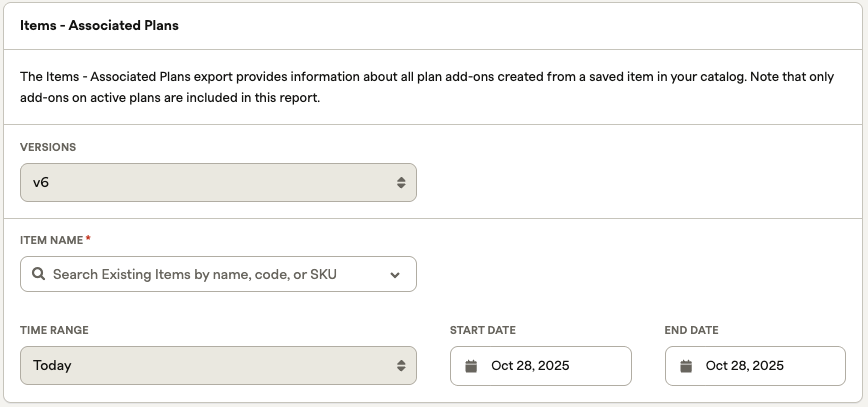Screen dimensions: 868x407
Task: Expand the Item Name chevron arrow
Action: pyautogui.click(x=395, y=275)
